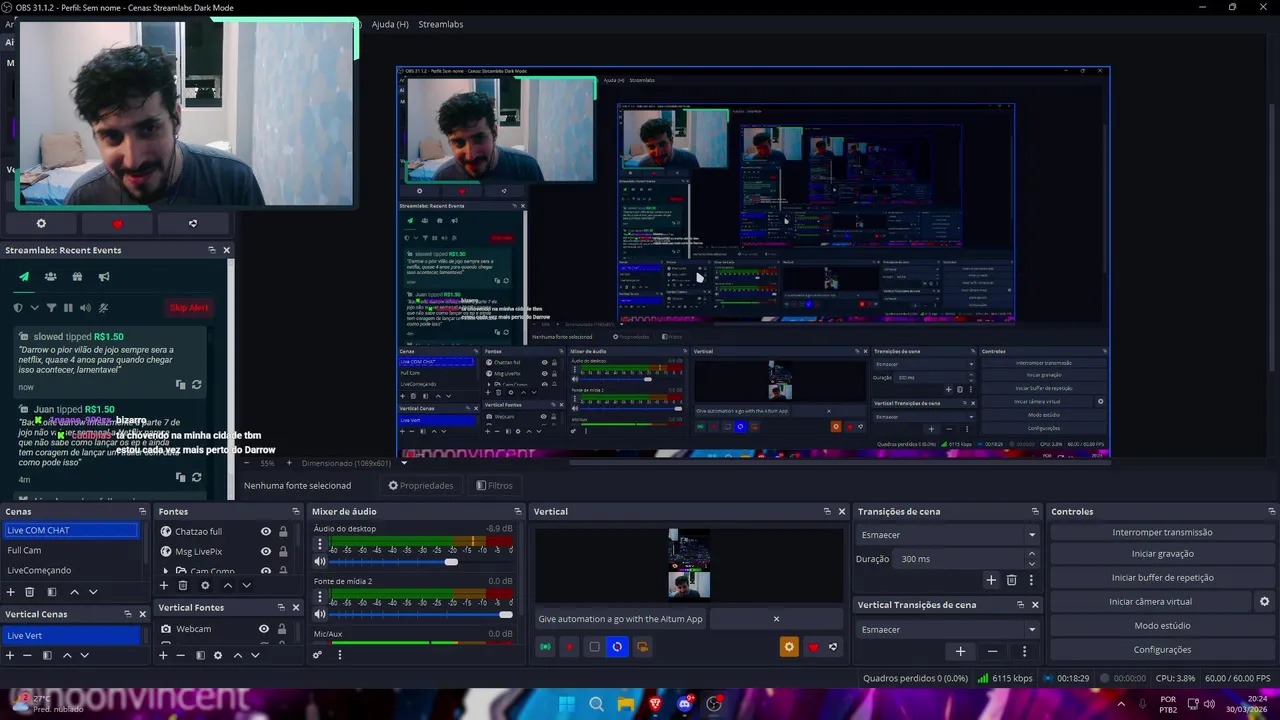Open source properties gear in Fontes

click(x=205, y=585)
